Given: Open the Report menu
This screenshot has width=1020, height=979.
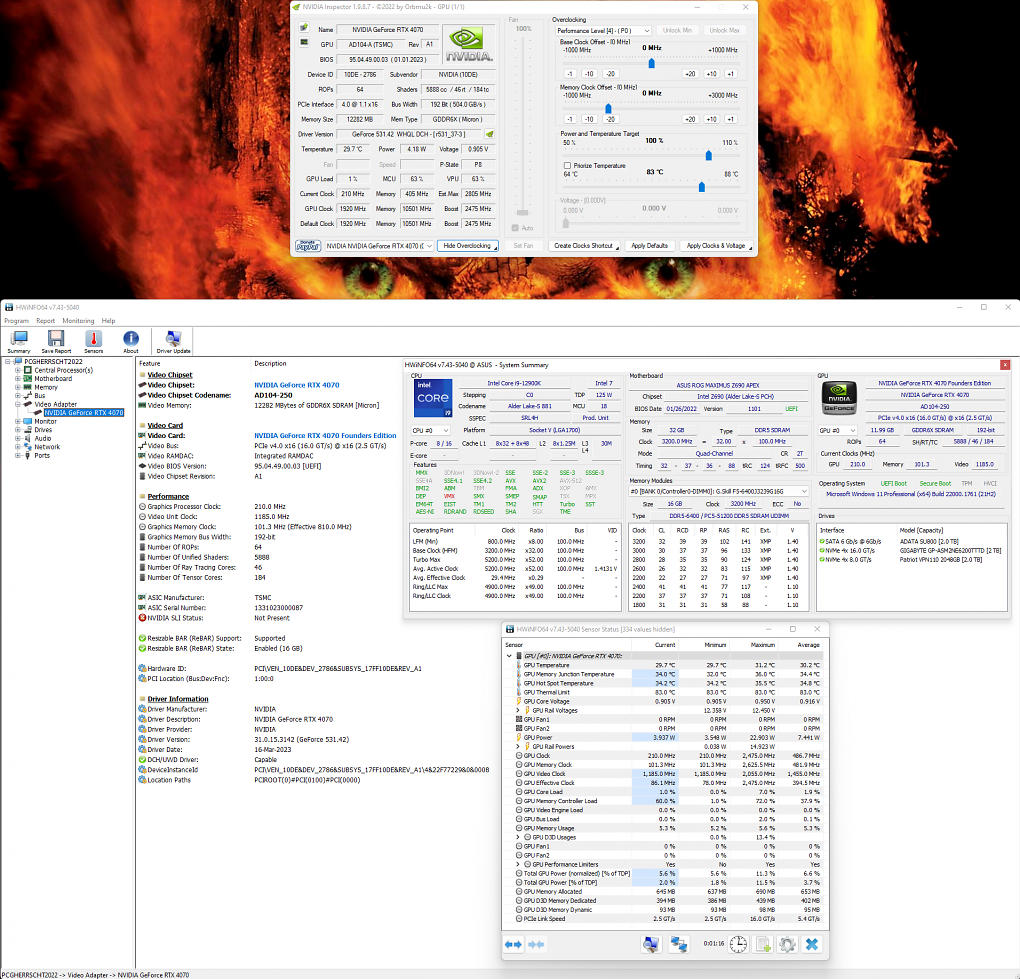Looking at the screenshot, I should coord(46,321).
